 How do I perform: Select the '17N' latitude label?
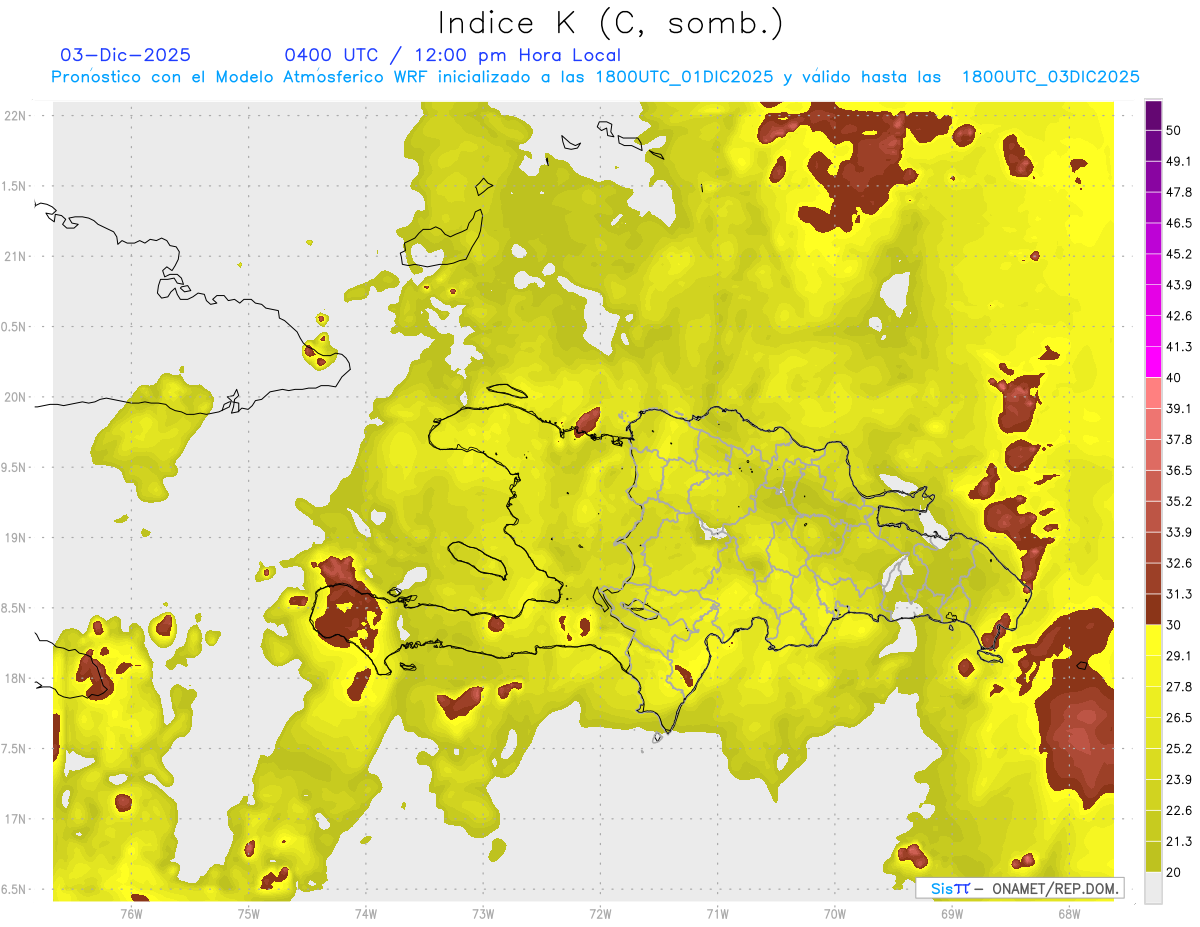16,819
